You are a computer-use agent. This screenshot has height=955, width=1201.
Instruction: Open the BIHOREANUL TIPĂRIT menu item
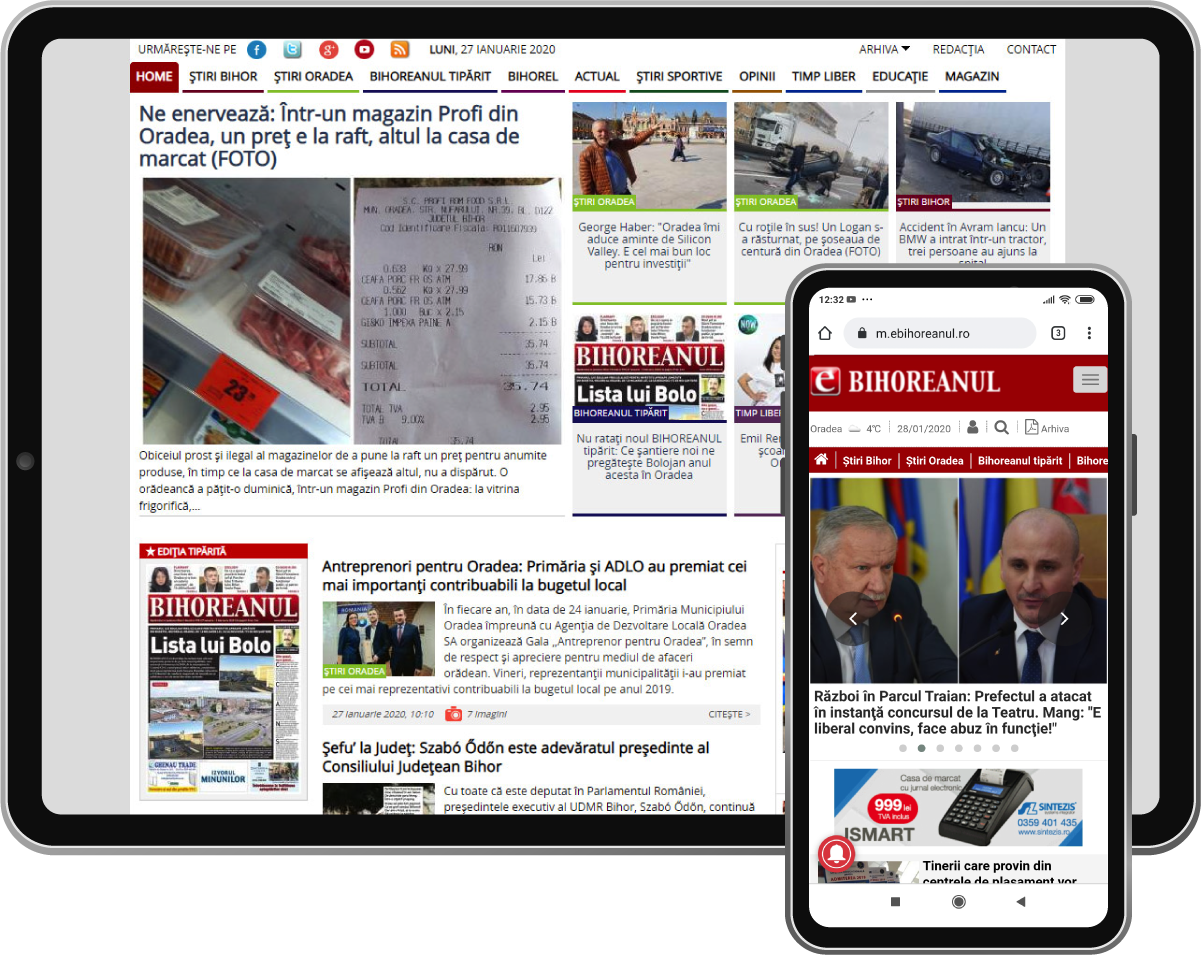click(430, 77)
